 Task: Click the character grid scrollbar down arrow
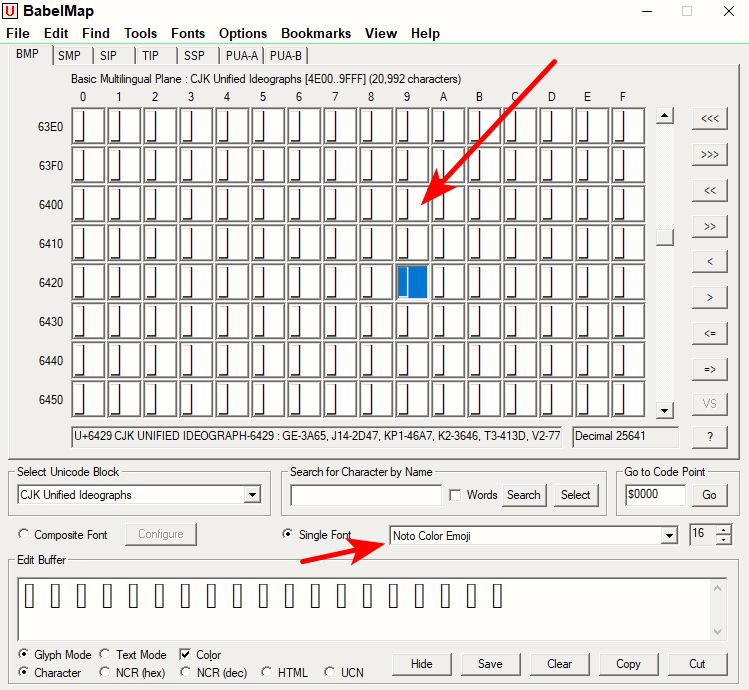click(x=664, y=410)
